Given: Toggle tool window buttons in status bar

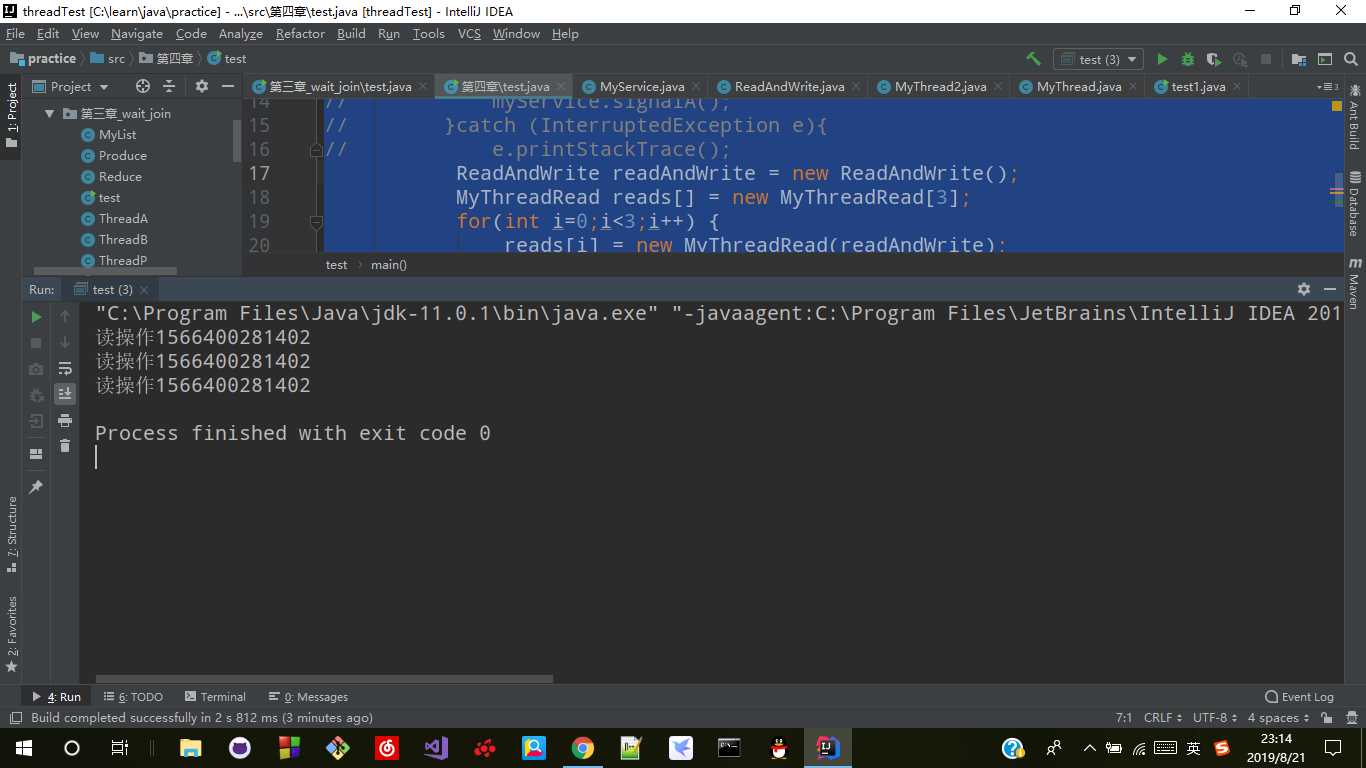Looking at the screenshot, I should click(15, 718).
